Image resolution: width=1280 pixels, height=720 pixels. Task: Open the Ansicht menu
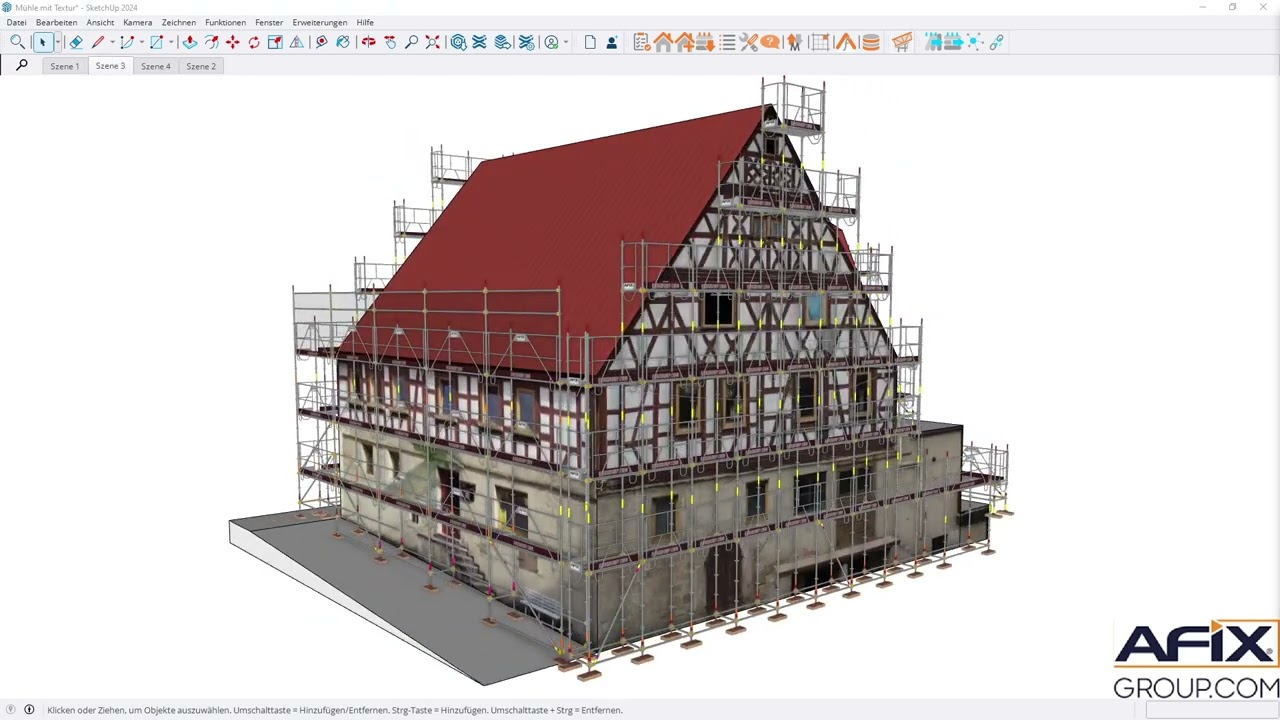point(100,22)
